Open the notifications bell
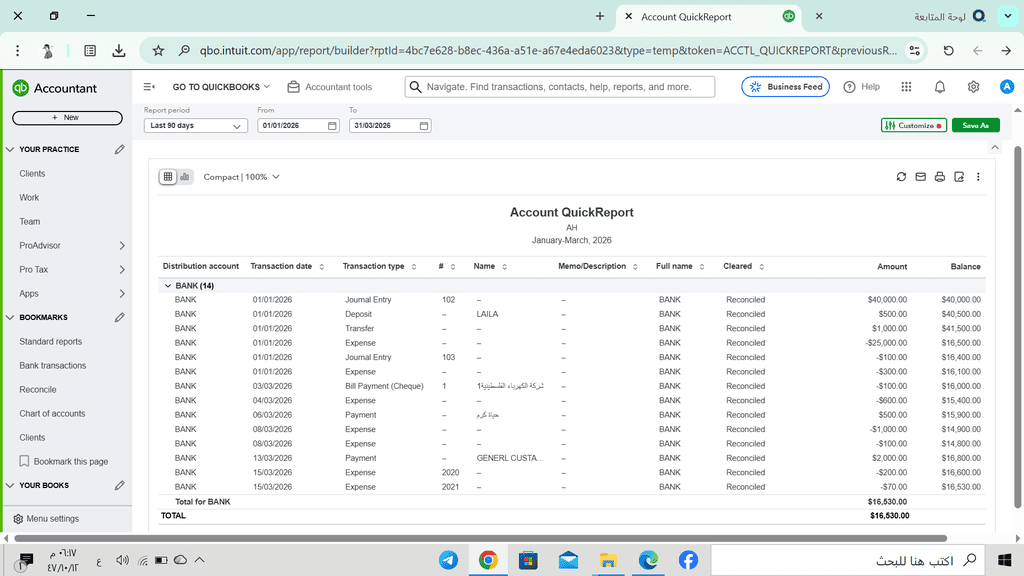 (940, 87)
